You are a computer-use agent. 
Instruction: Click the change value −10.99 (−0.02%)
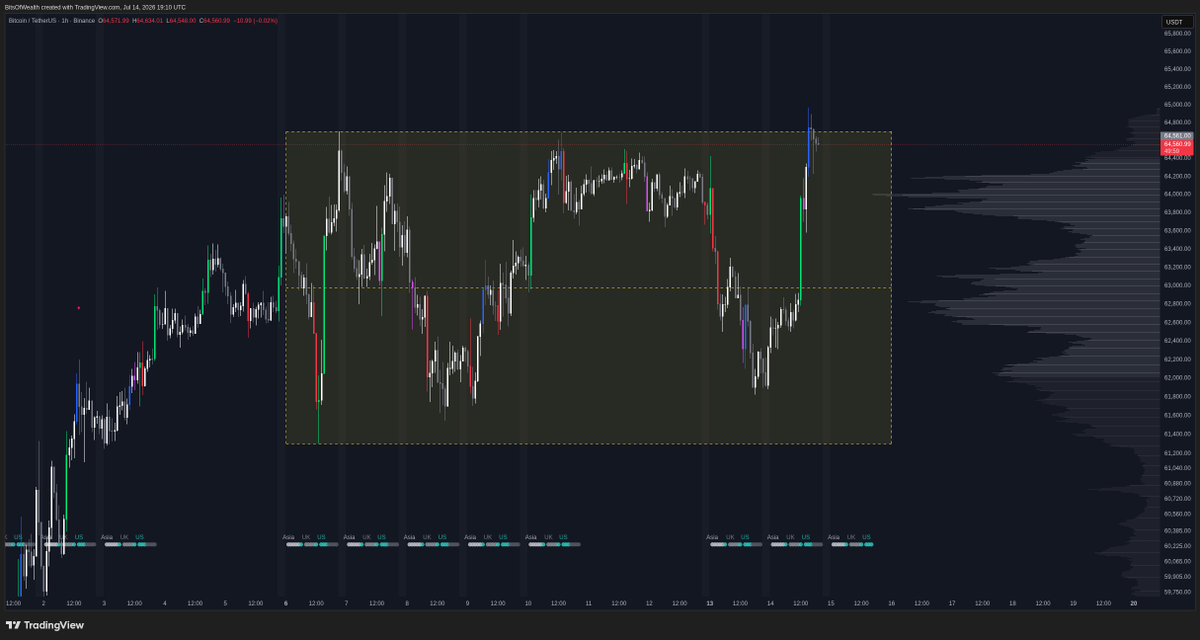[x=256, y=20]
